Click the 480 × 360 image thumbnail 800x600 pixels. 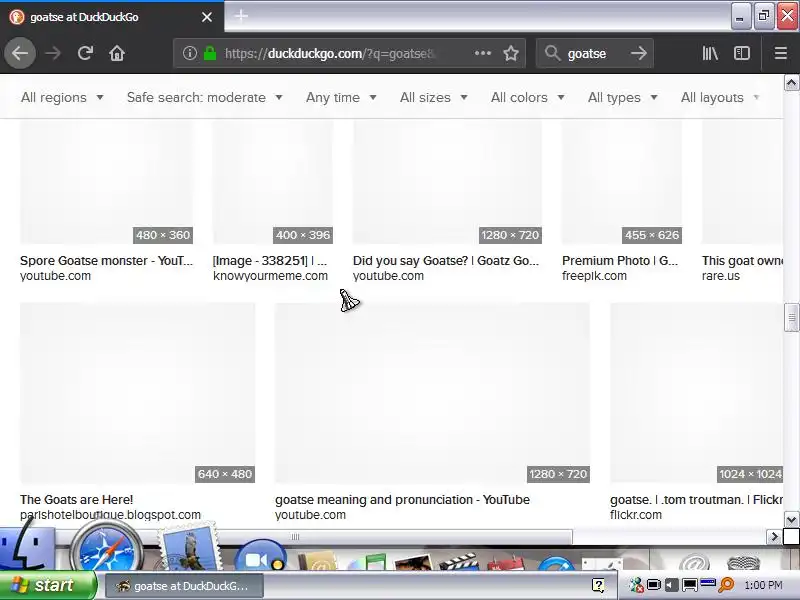tap(106, 182)
